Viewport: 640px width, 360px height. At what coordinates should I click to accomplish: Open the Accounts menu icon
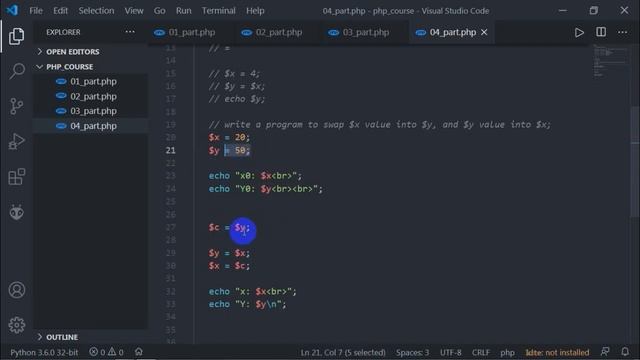[17, 290]
